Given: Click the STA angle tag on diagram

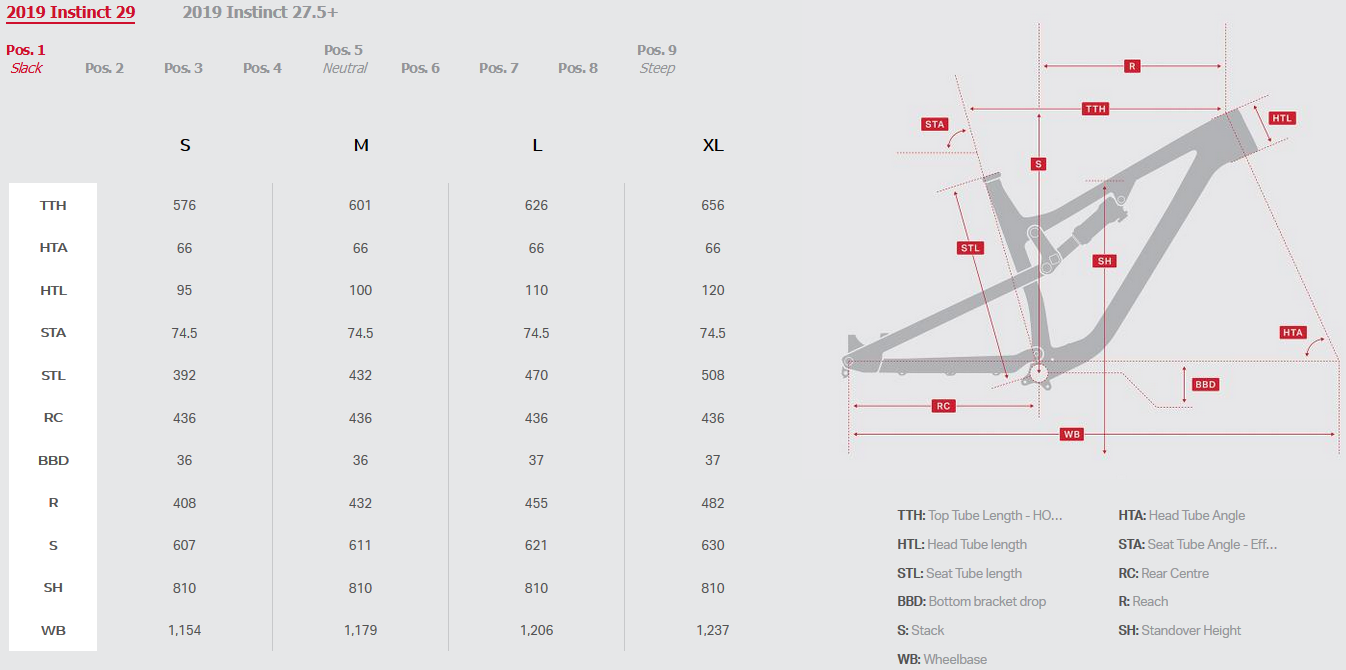Looking at the screenshot, I should (935, 124).
